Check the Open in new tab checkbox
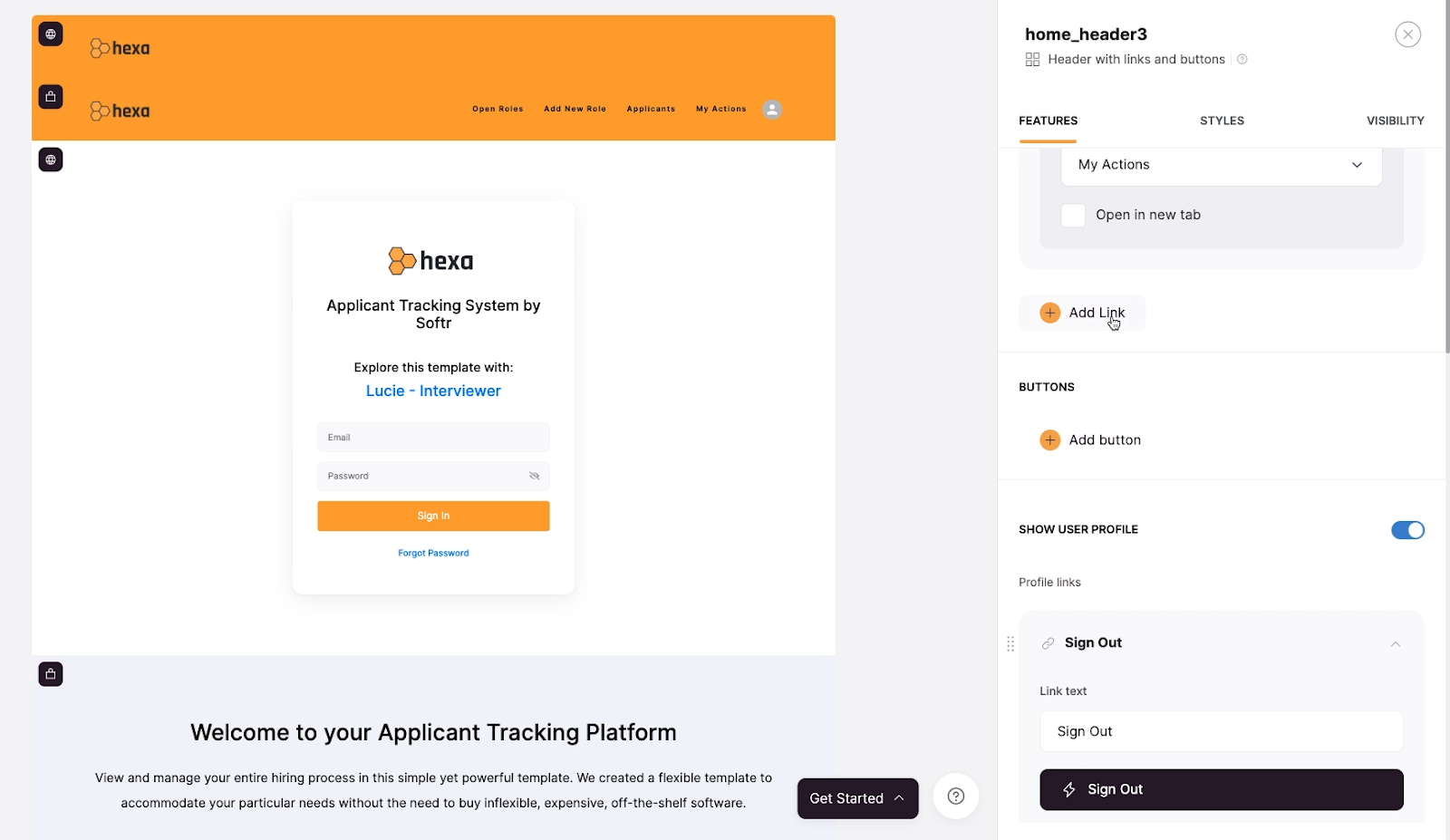The width and height of the screenshot is (1450, 840). pos(1073,216)
